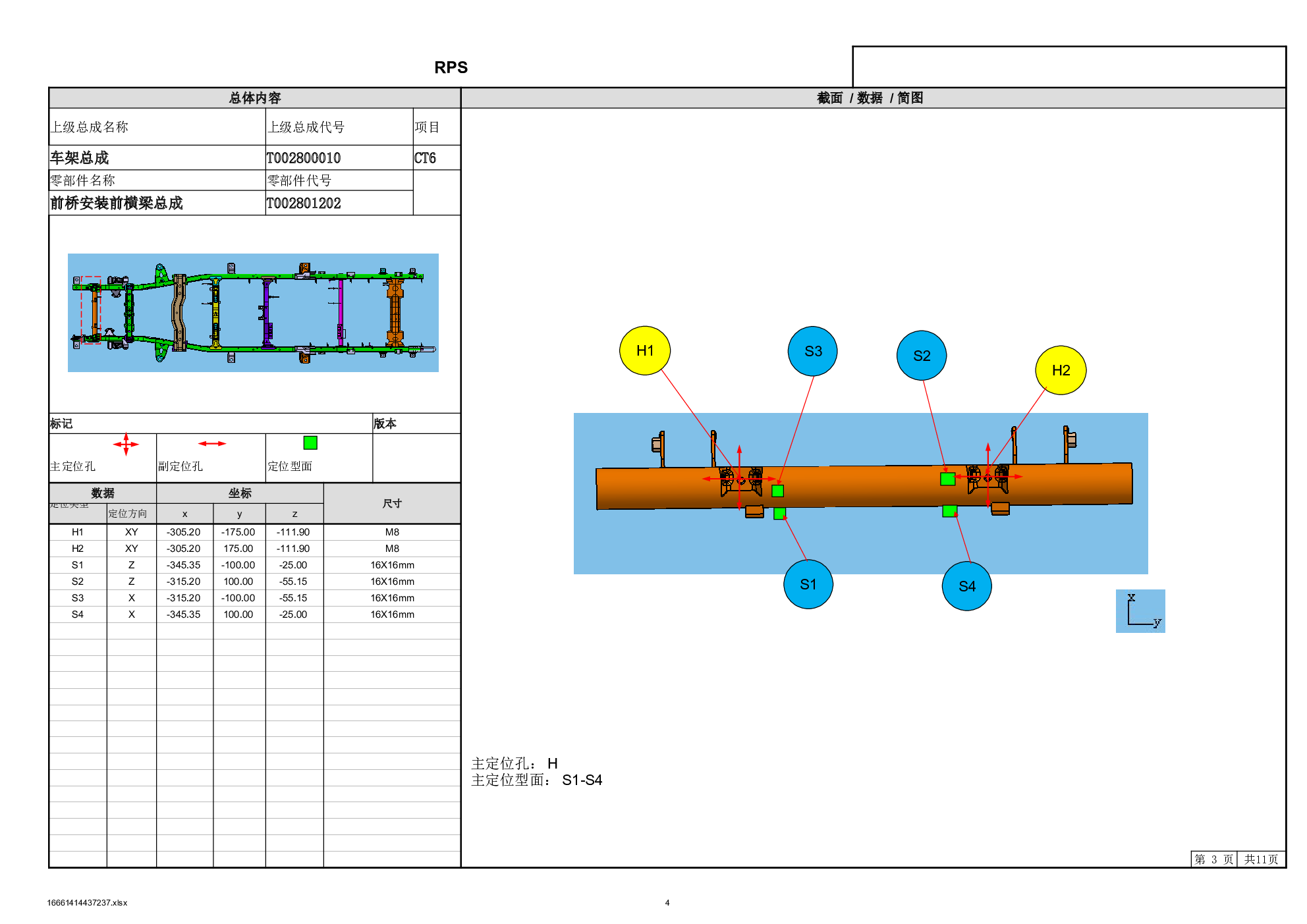Click the blue S1 callout circle
This screenshot has height=924, width=1307.
[x=808, y=584]
